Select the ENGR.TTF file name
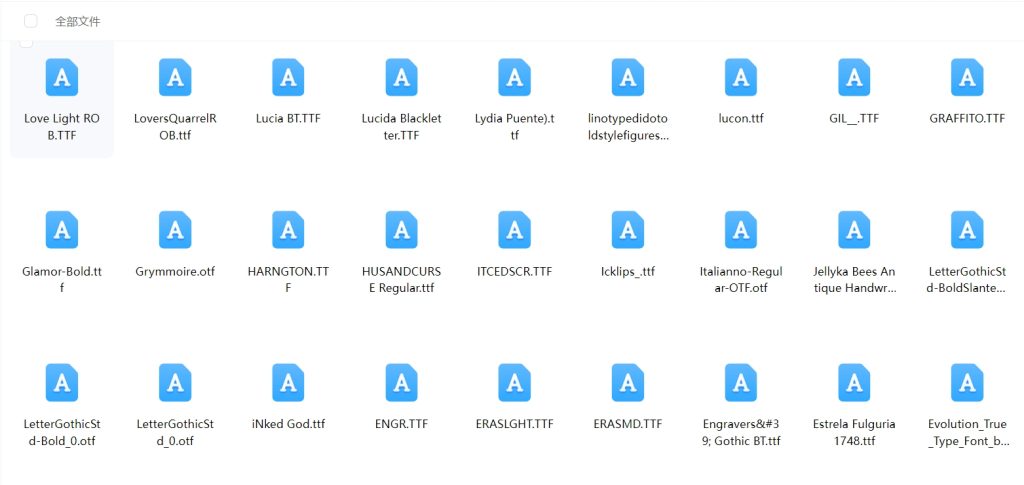 coord(401,424)
